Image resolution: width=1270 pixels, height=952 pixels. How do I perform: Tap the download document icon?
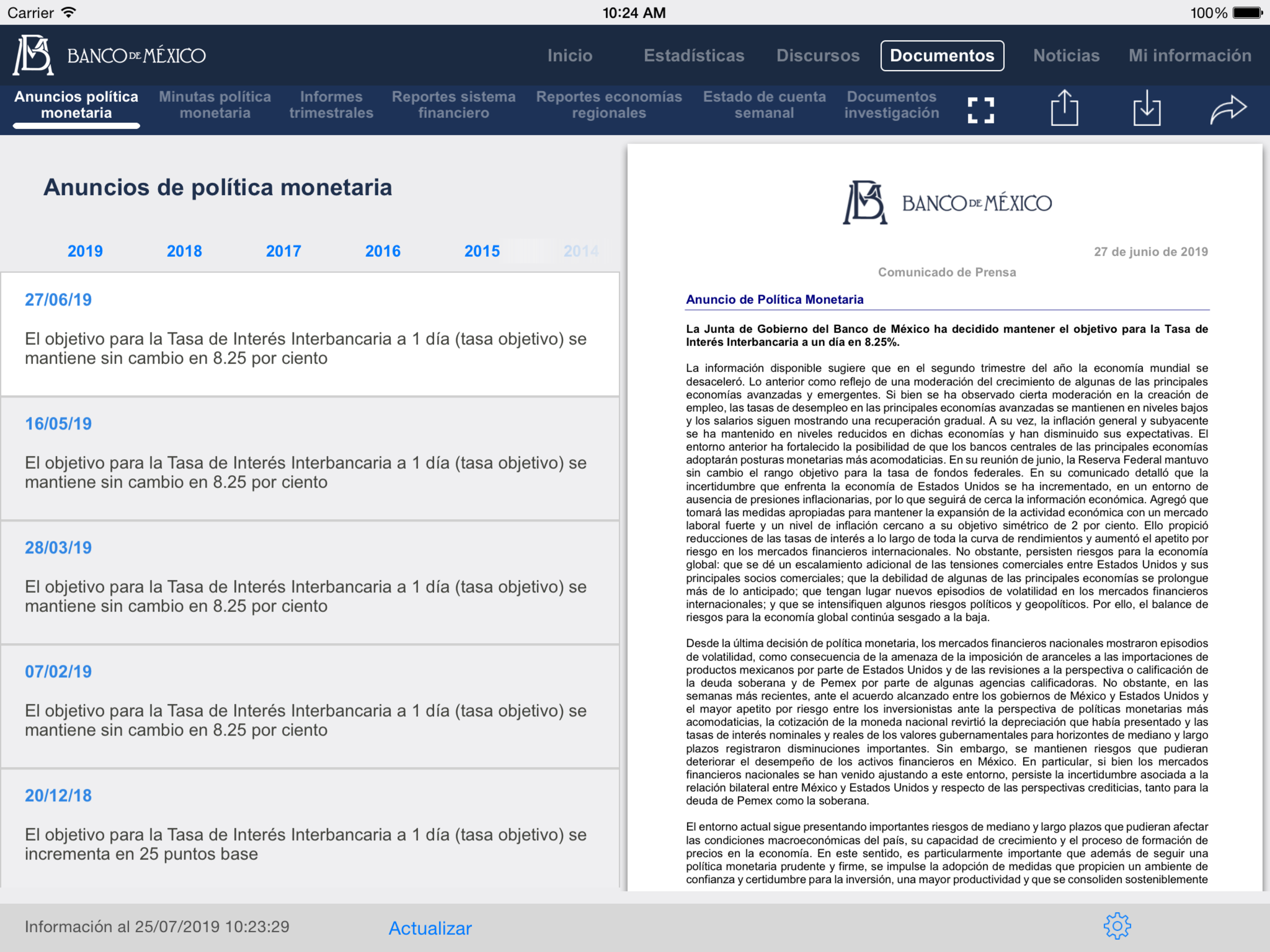pyautogui.click(x=1146, y=107)
